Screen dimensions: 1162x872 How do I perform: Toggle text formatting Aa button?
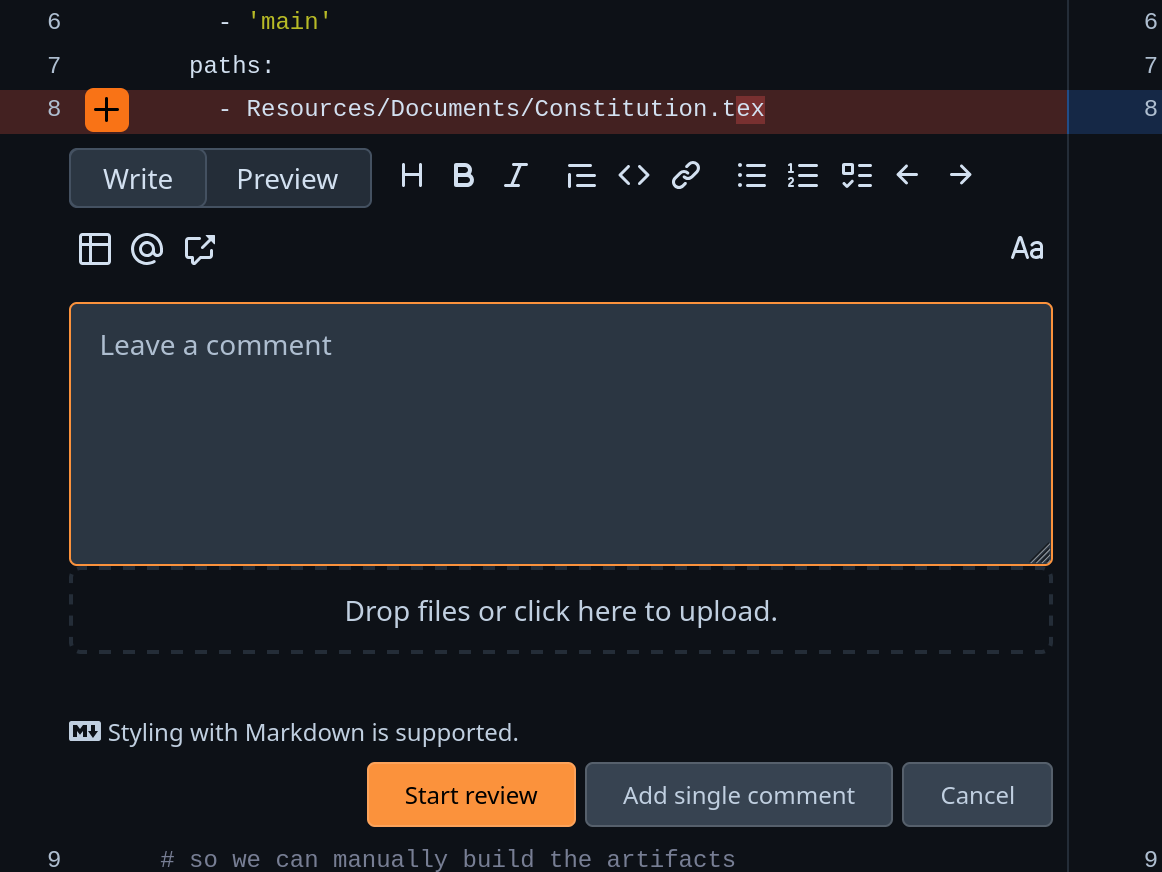point(1027,249)
